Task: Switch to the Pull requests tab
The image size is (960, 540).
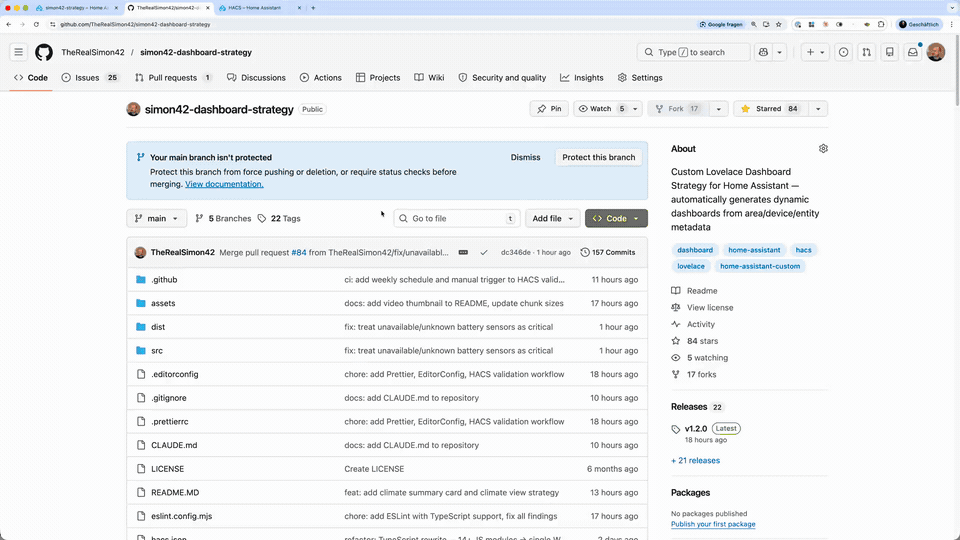Action: click(x=173, y=78)
